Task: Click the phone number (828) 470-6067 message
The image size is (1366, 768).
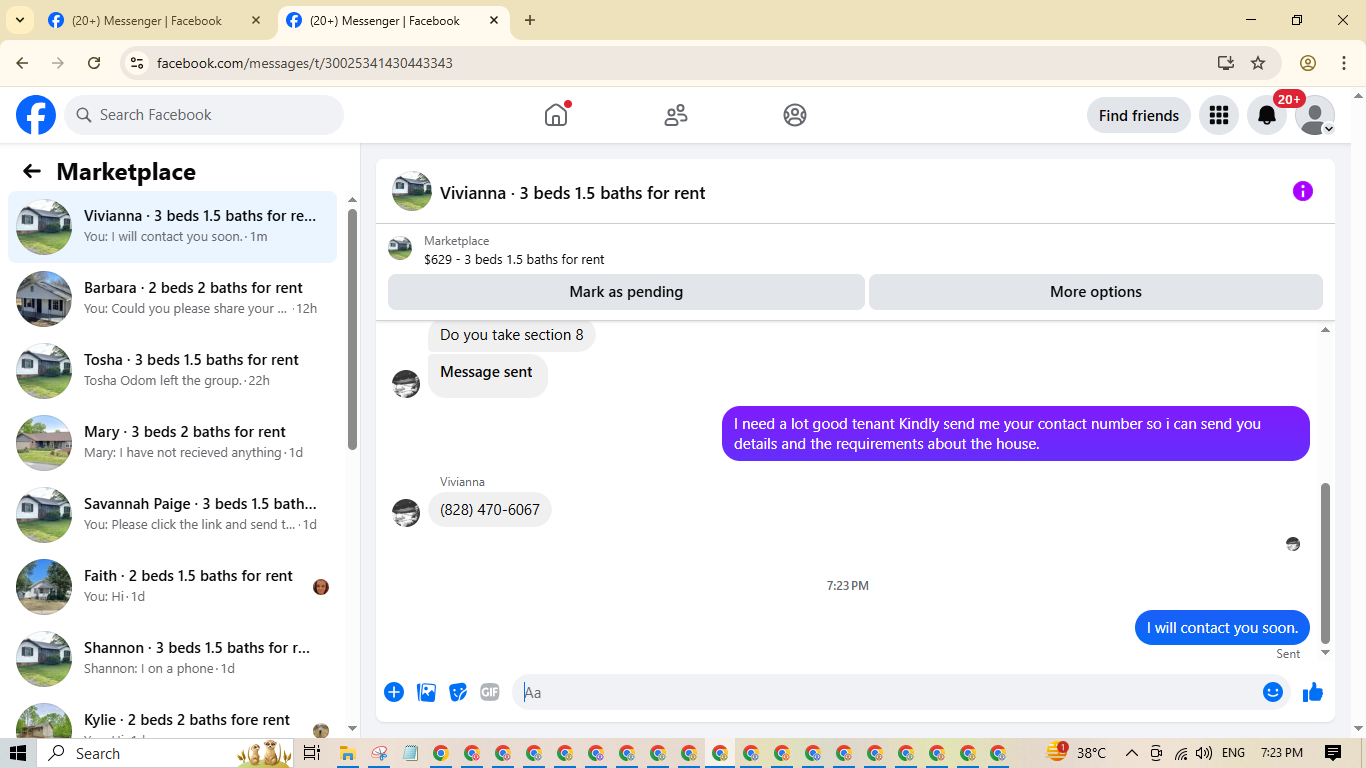Action: point(490,510)
